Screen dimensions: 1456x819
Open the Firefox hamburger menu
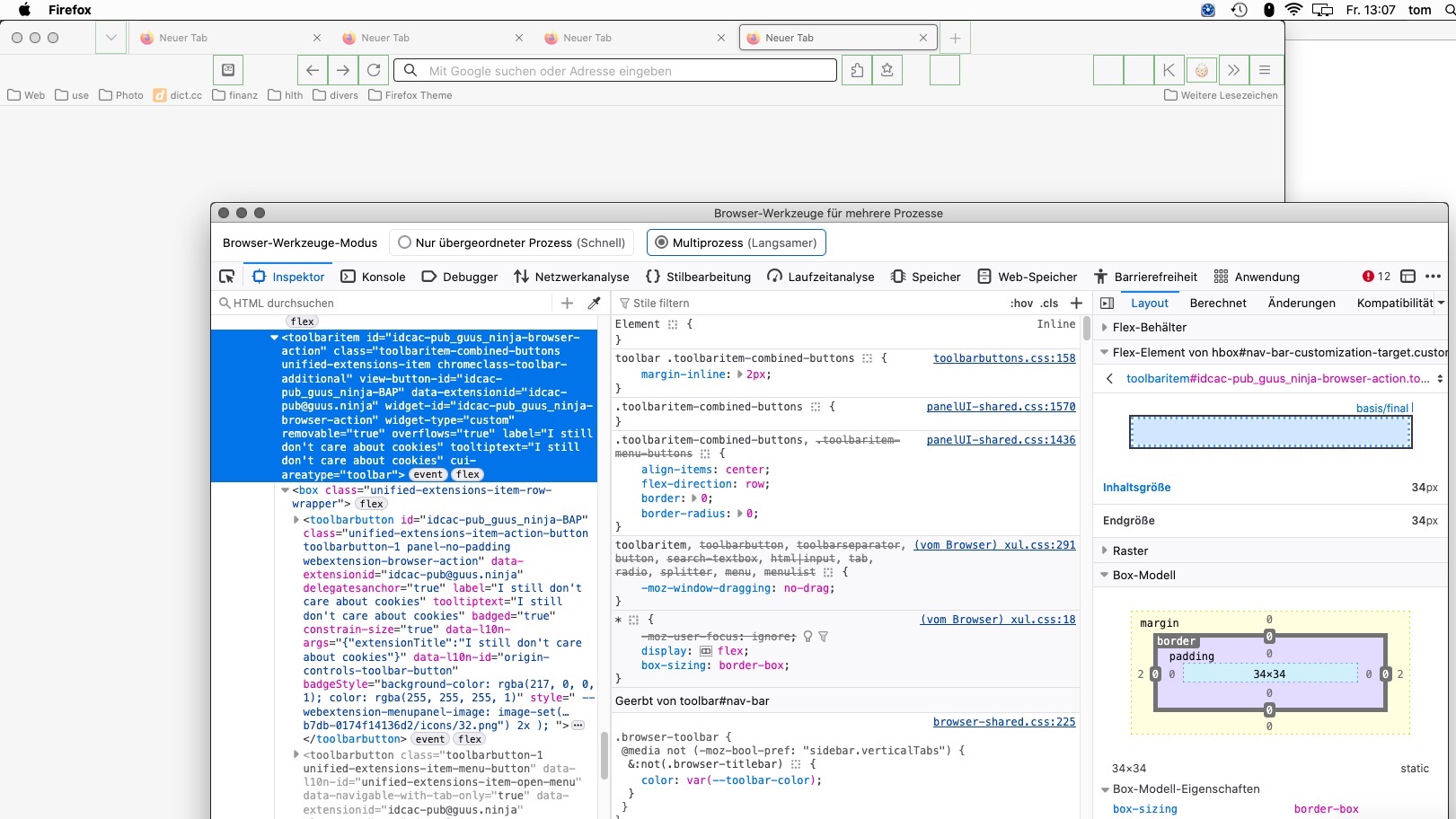tap(1265, 70)
